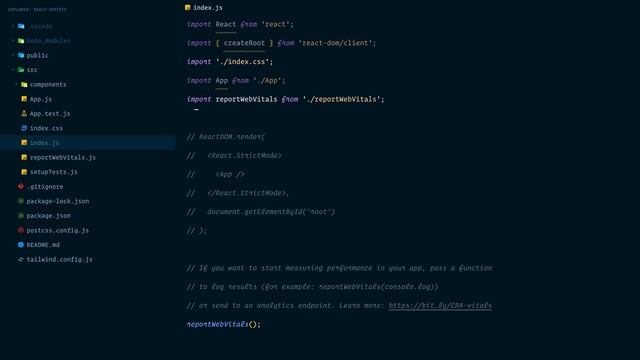Screen dimensions: 640x360
Task: Select the components folder label
Action: pos(48,84)
